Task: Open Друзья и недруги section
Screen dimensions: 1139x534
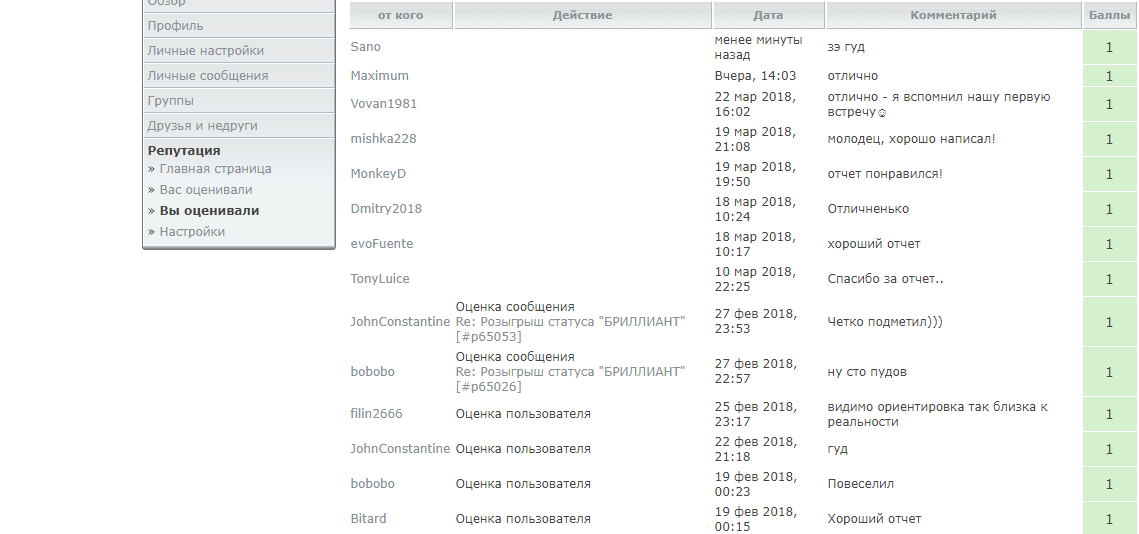Action: point(202,126)
